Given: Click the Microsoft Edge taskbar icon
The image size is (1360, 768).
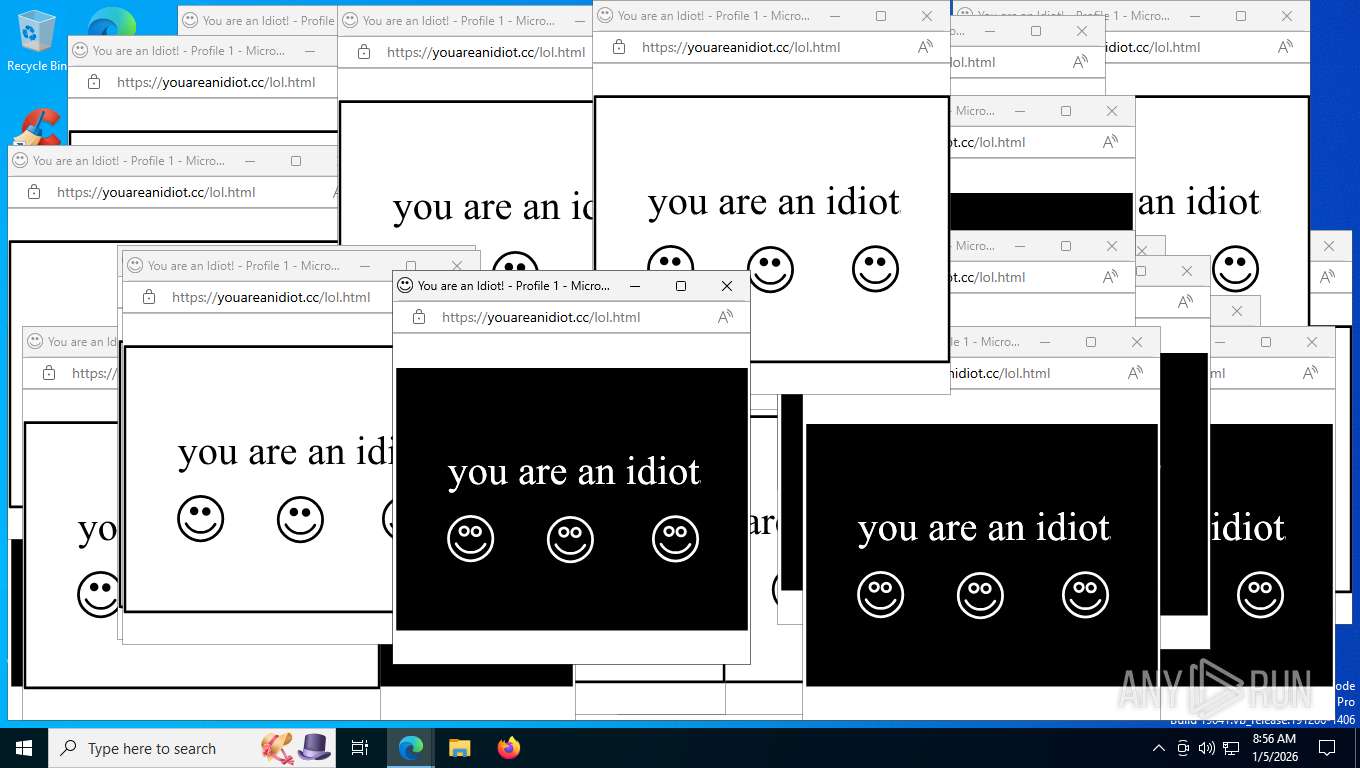Looking at the screenshot, I should pos(411,748).
